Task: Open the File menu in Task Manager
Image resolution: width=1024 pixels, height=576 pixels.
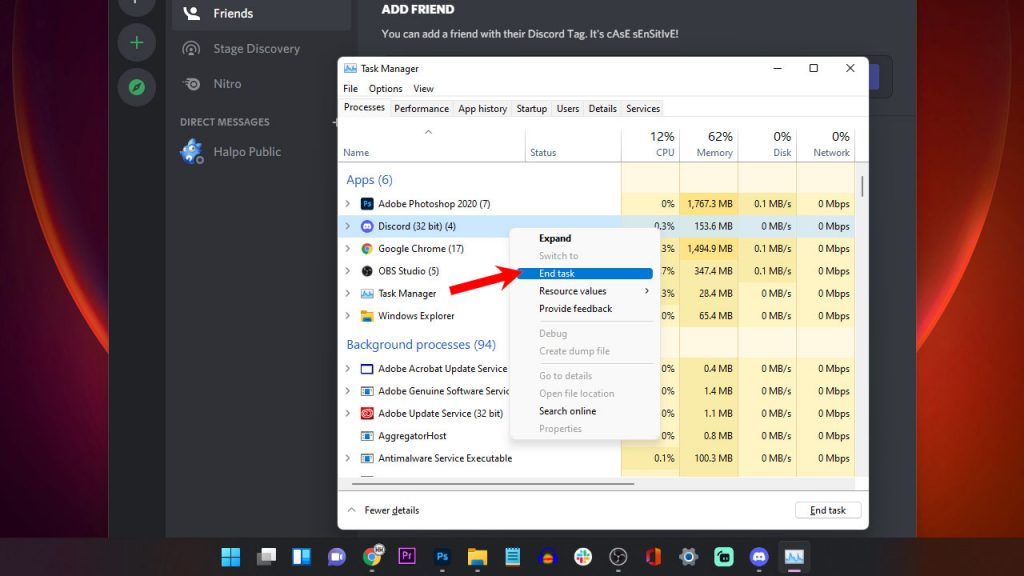Action: (351, 89)
